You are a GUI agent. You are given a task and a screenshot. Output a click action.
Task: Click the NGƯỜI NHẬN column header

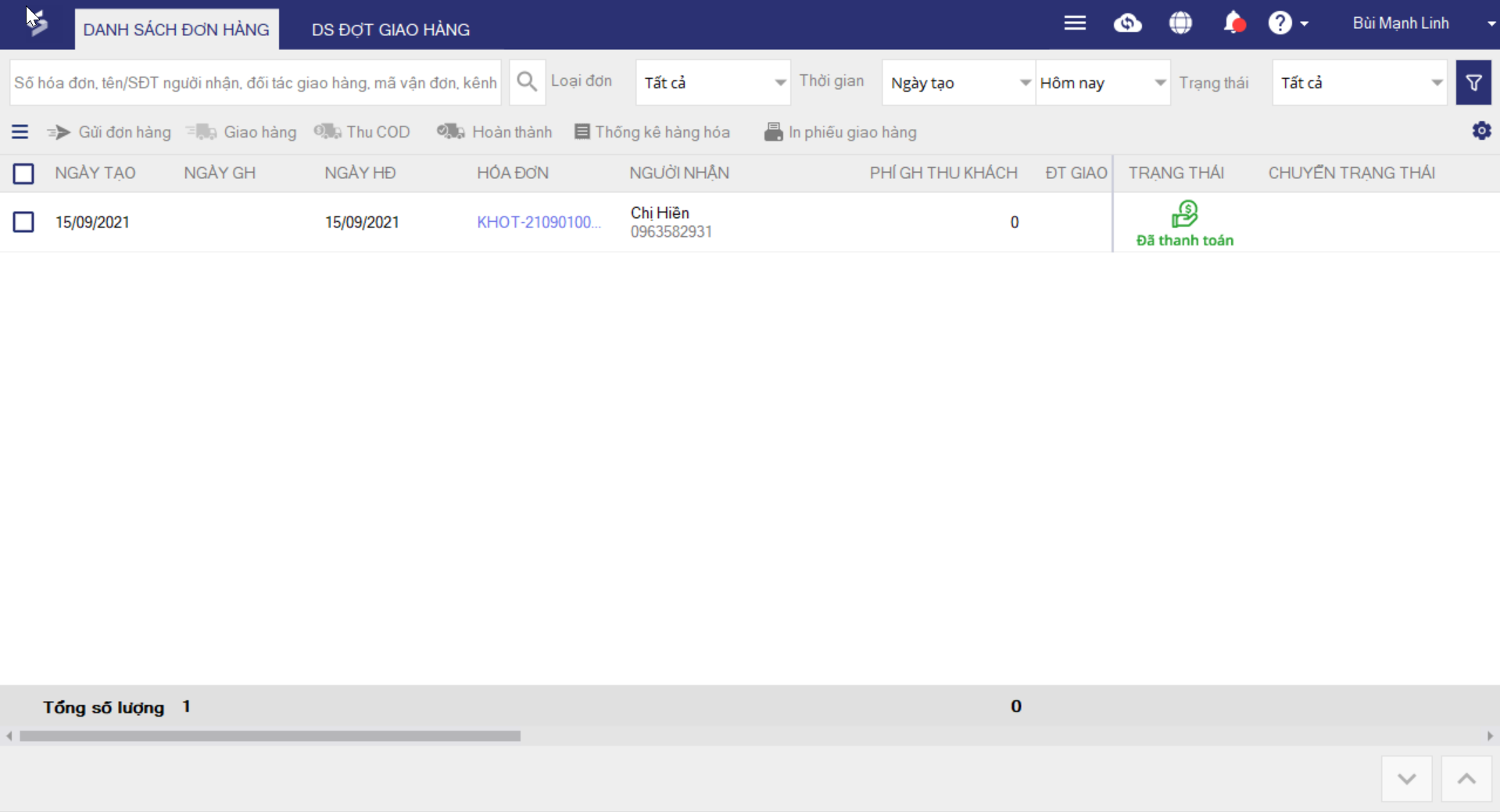point(679,173)
